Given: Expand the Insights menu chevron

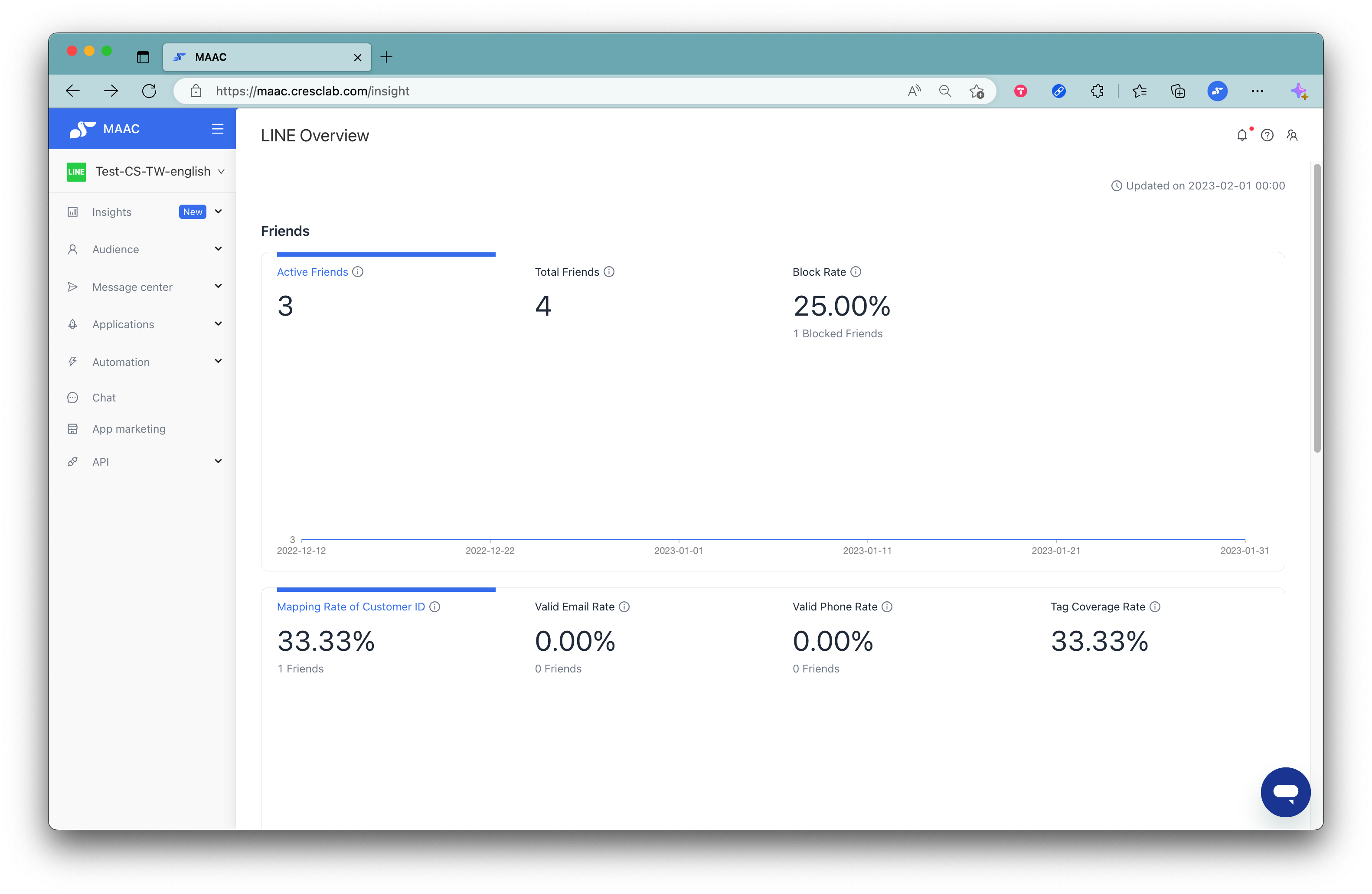Looking at the screenshot, I should [x=219, y=212].
